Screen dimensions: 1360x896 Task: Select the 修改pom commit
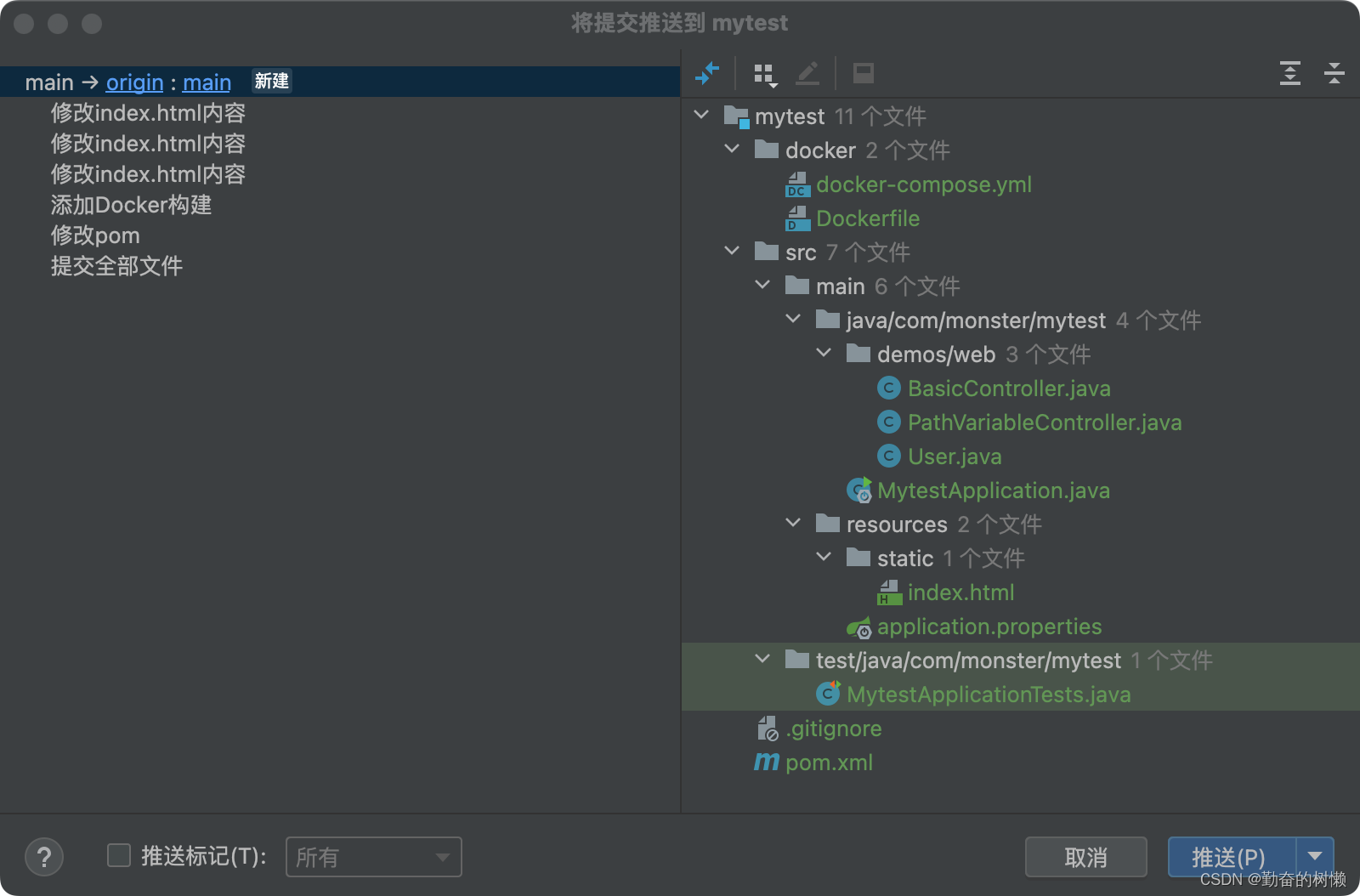point(95,235)
